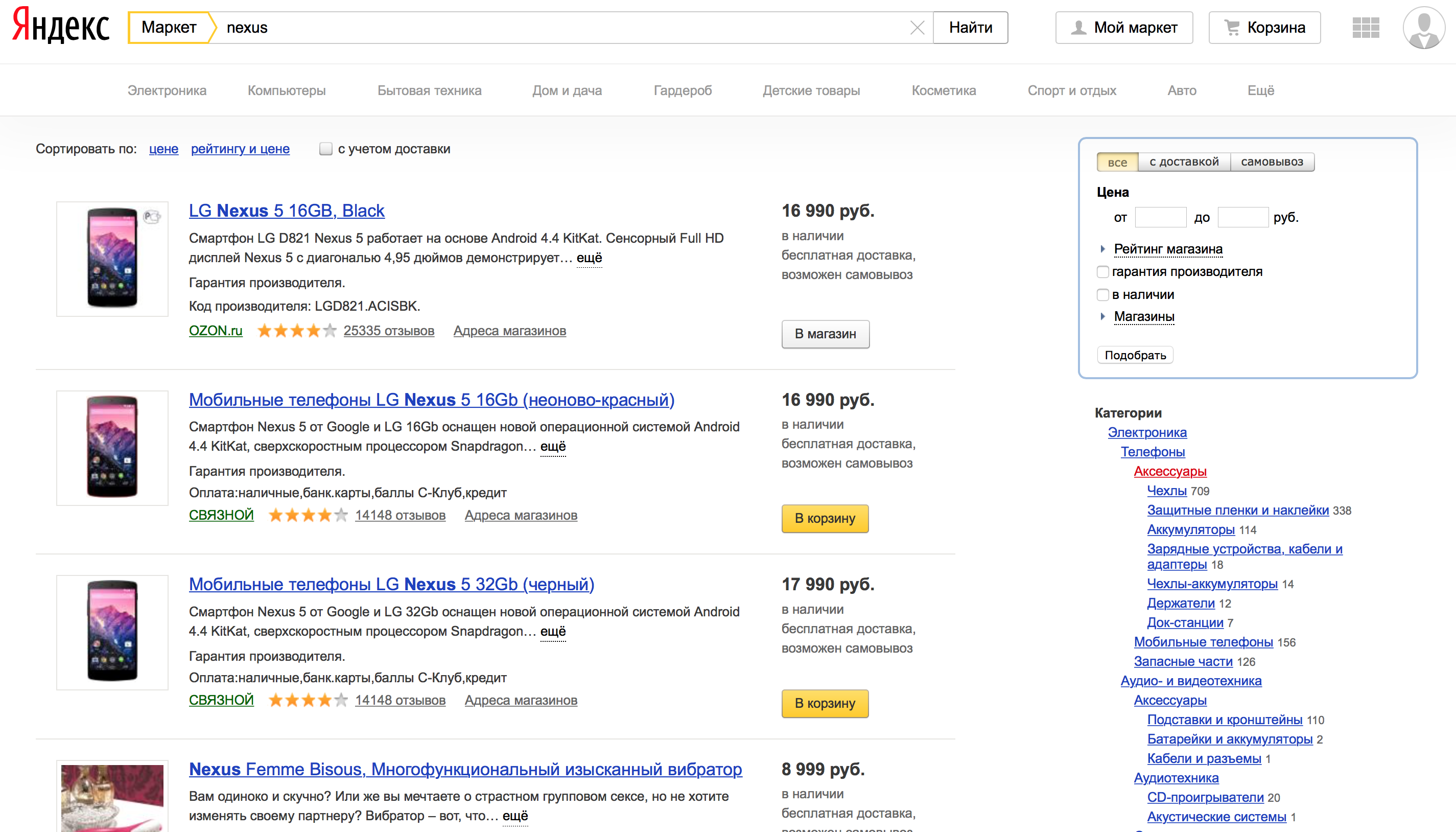Open Защитные пленки и наклейки category

coord(1238,510)
